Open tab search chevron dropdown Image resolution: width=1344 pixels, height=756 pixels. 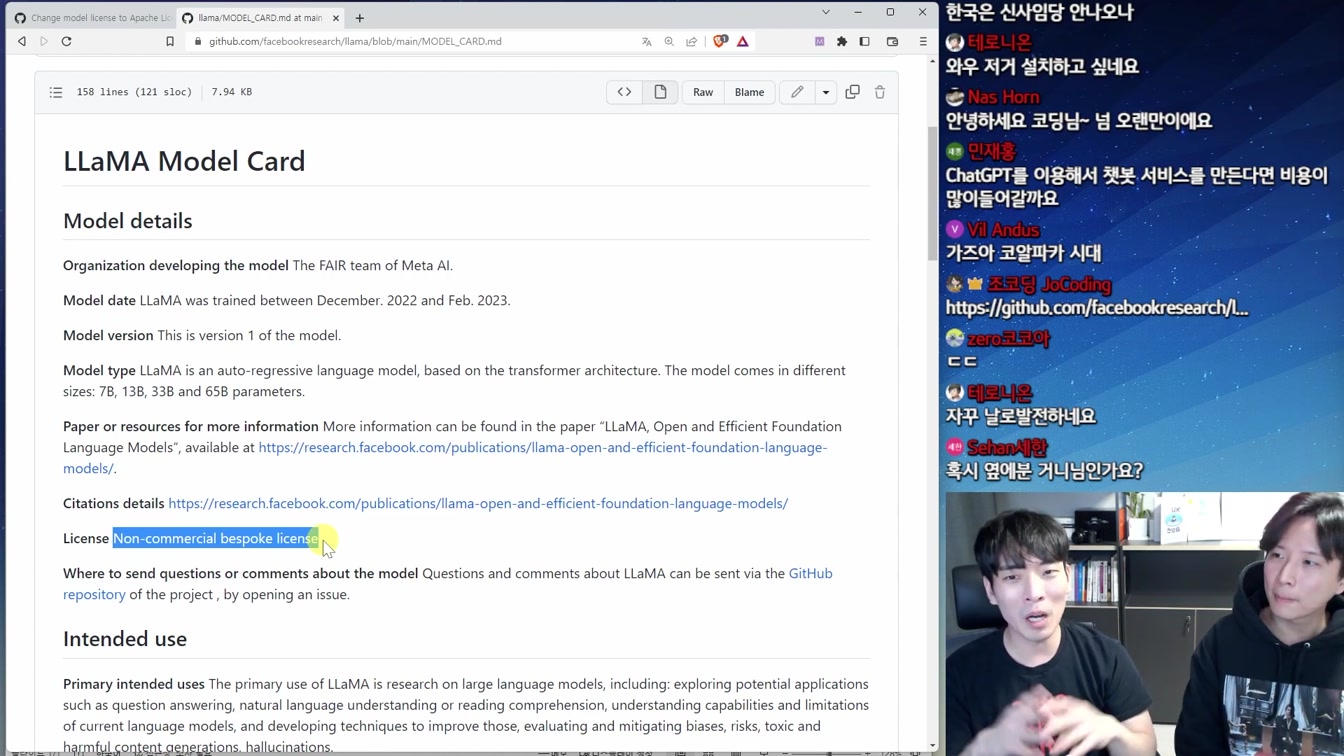pos(826,12)
